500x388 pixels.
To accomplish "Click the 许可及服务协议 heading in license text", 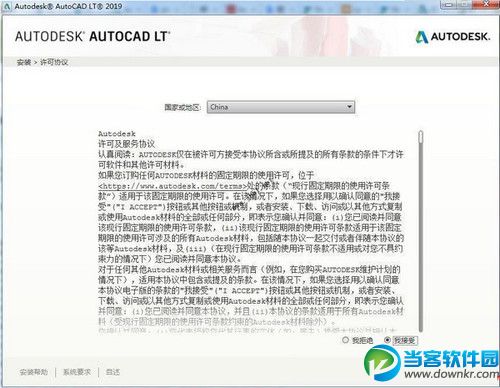I will [x=126, y=144].
